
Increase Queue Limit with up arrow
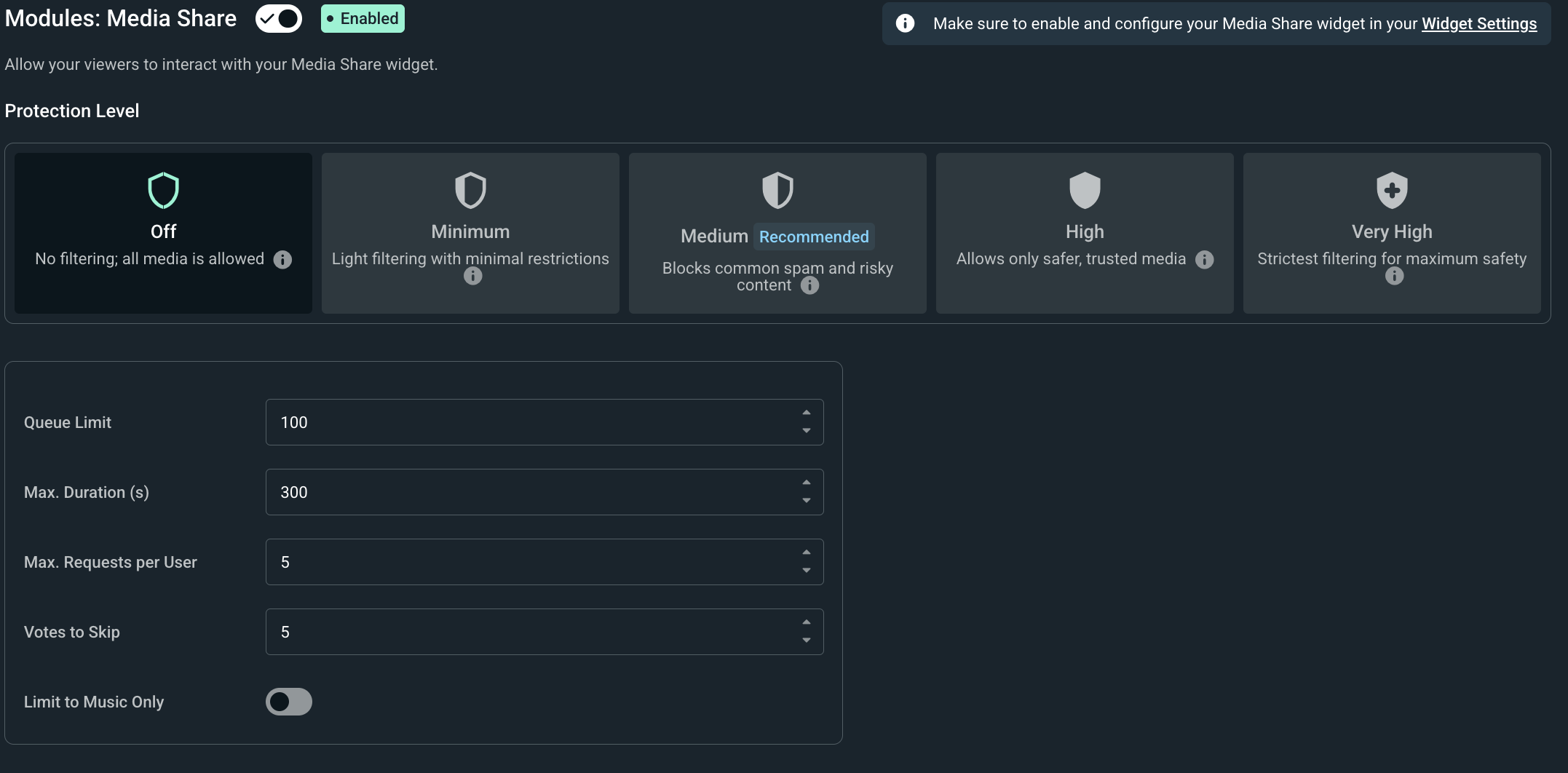coord(807,413)
